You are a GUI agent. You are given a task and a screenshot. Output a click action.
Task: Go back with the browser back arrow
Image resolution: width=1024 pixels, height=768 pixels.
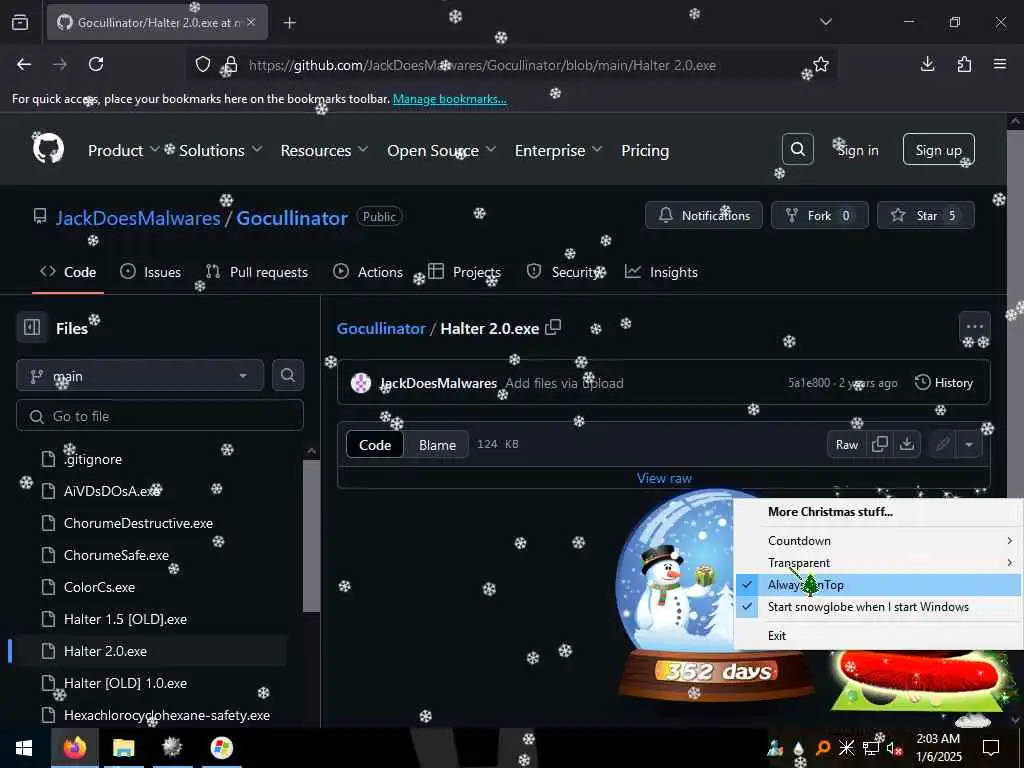(24, 64)
